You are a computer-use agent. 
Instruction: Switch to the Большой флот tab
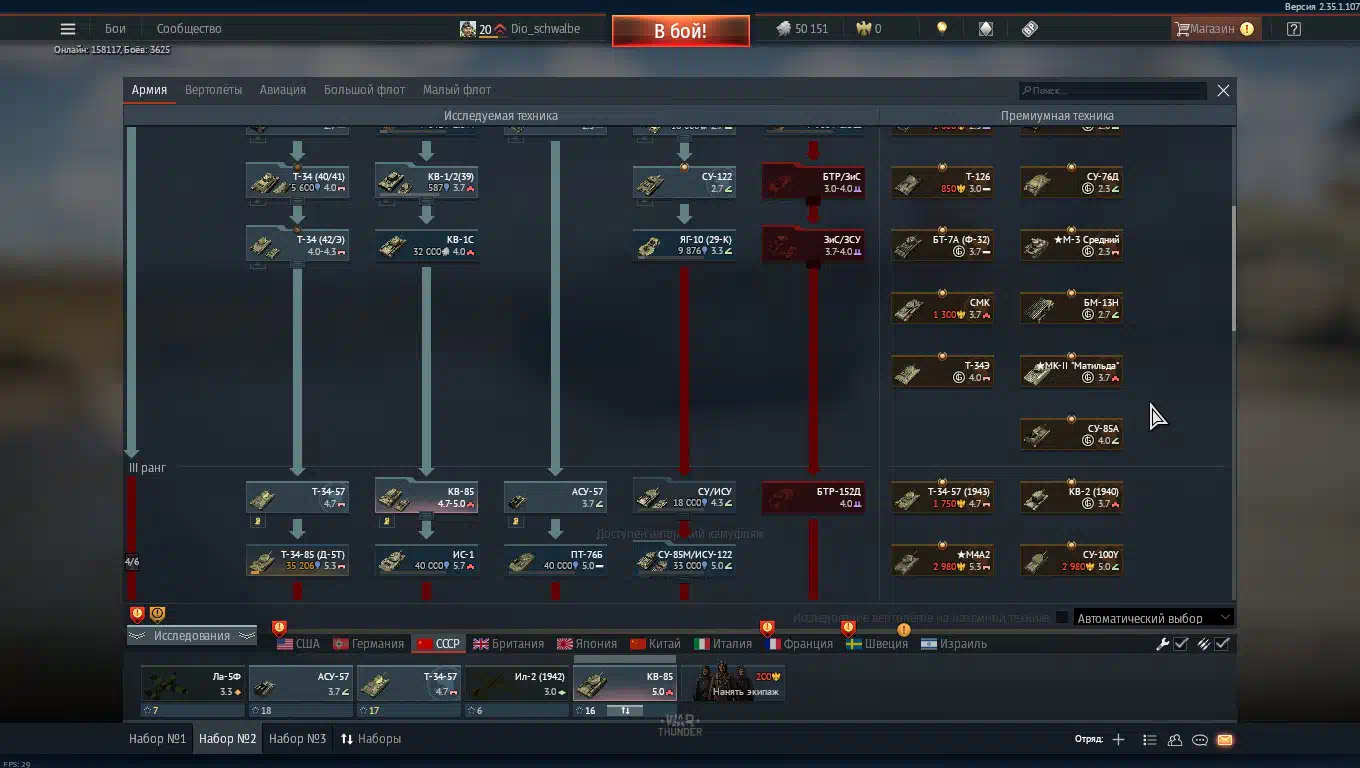364,90
